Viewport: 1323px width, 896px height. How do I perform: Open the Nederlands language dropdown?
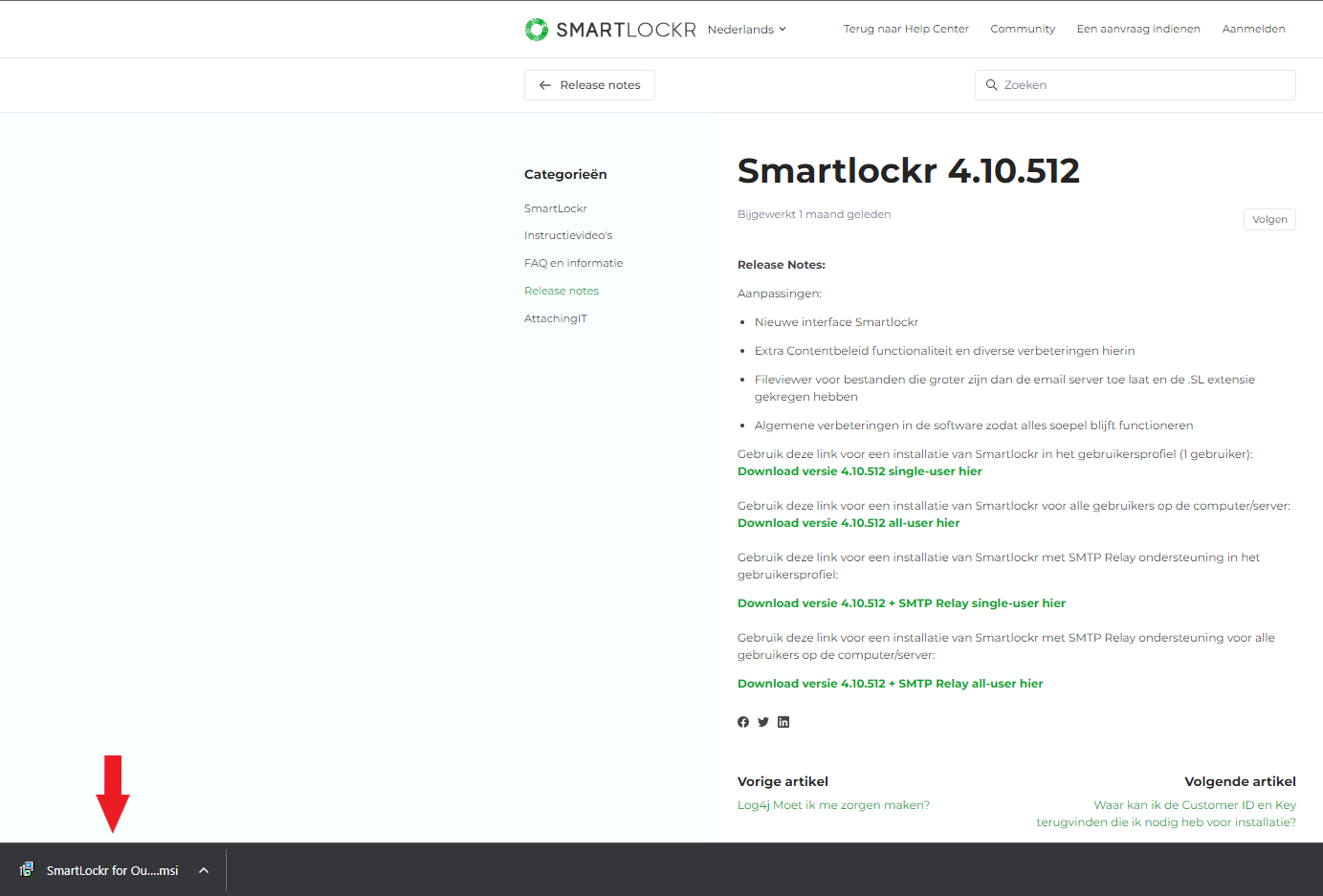click(x=746, y=30)
